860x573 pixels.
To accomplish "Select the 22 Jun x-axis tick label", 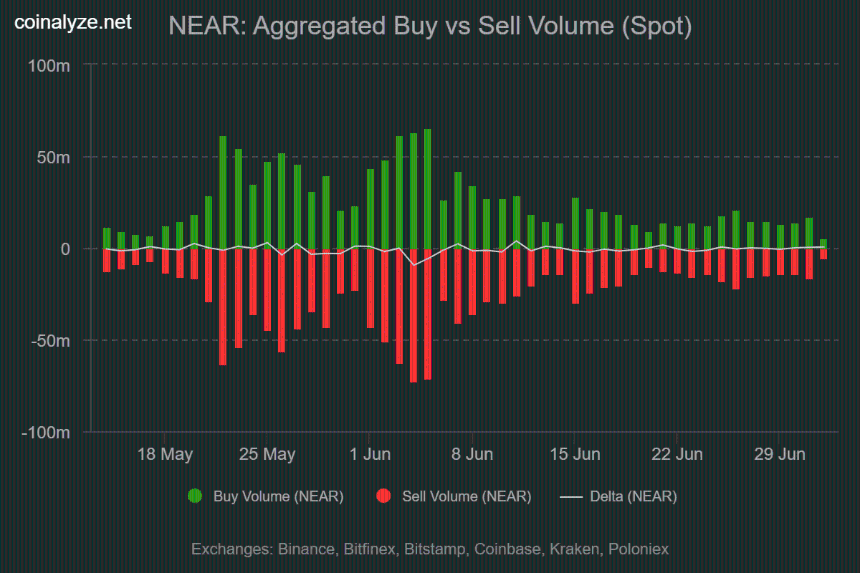I will pos(677,454).
